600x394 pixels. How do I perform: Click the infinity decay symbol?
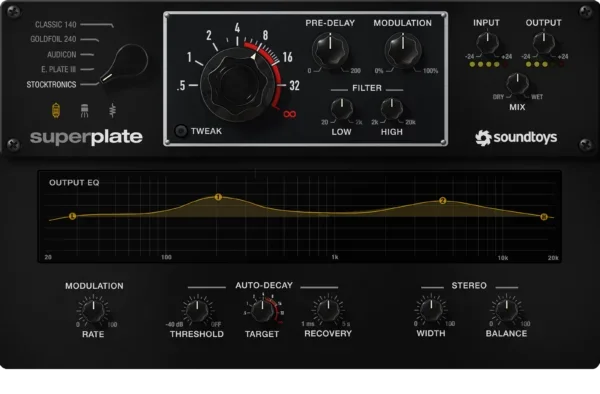point(290,114)
